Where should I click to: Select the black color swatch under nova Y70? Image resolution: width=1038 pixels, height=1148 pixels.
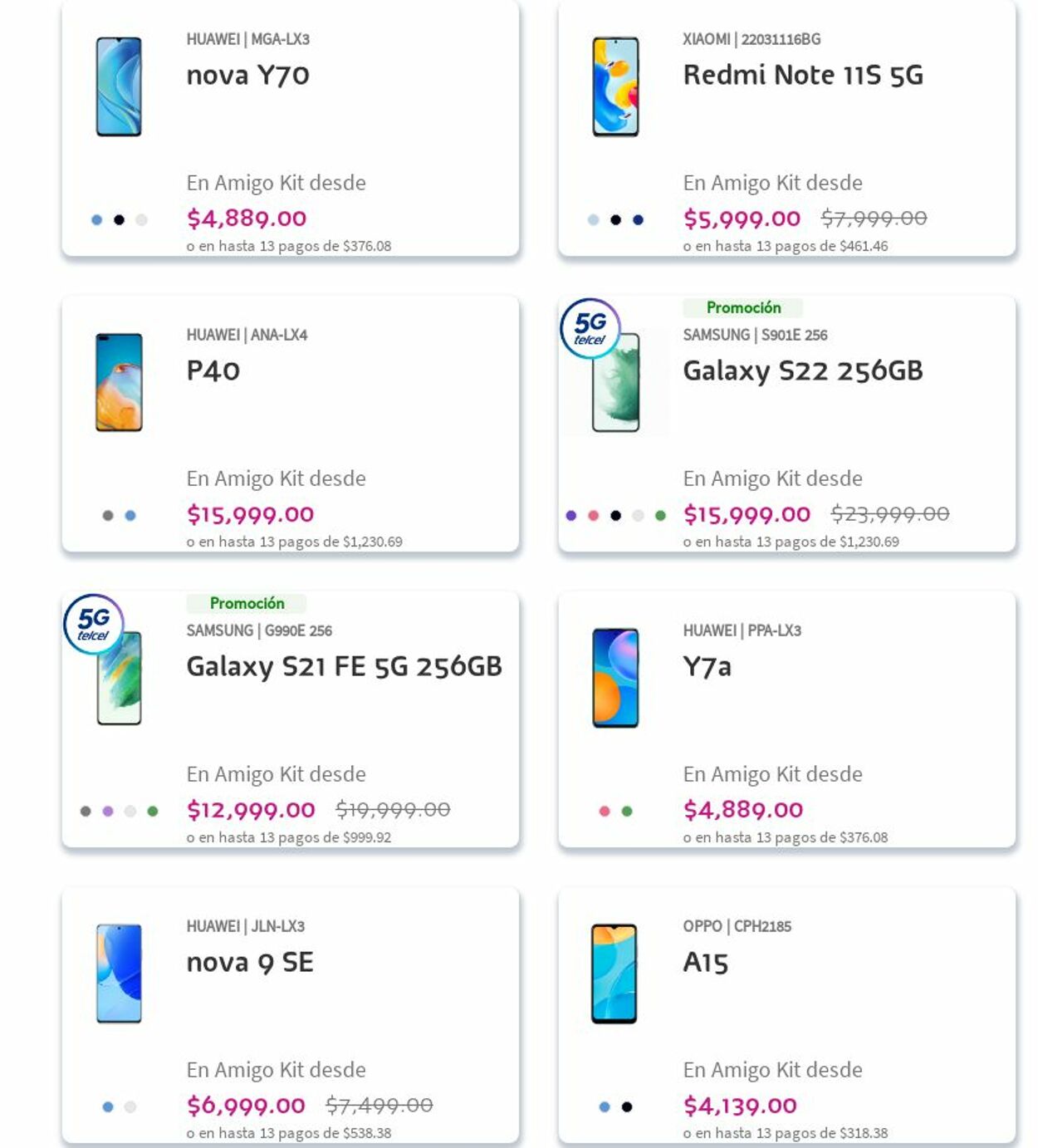coord(117,218)
